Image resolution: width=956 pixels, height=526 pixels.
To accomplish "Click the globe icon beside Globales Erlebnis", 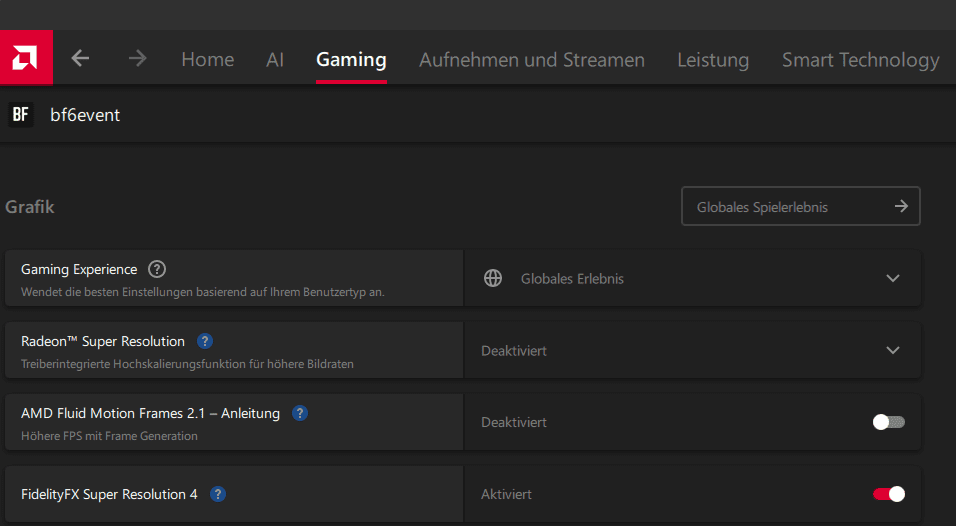I will pos(493,279).
